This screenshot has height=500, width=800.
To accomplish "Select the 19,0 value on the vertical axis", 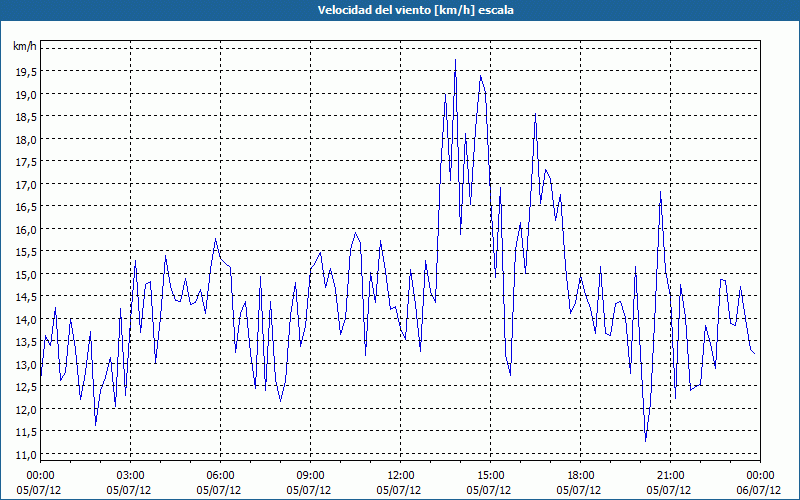I will 27,95.
